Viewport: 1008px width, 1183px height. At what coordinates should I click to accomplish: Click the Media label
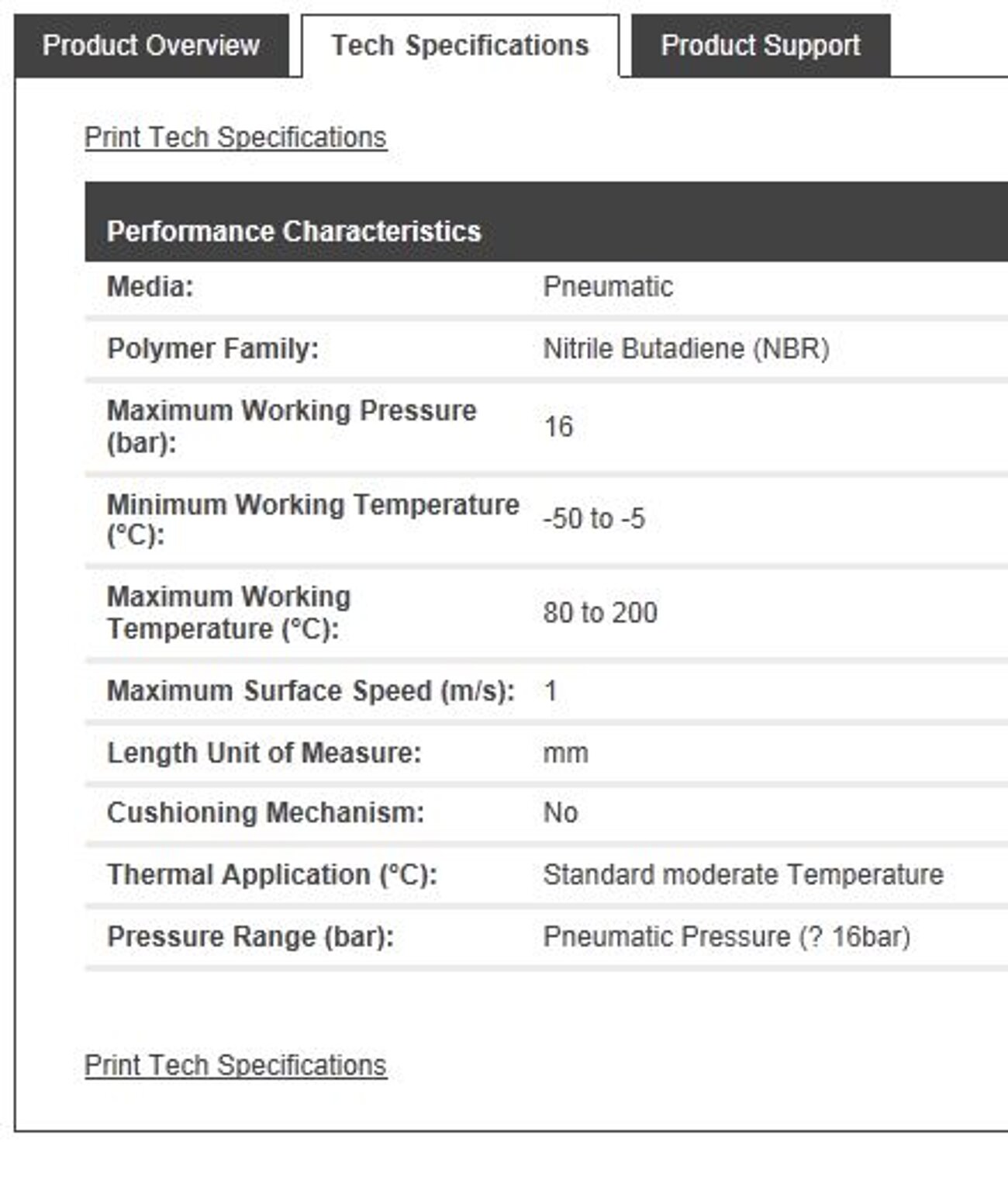(x=150, y=287)
